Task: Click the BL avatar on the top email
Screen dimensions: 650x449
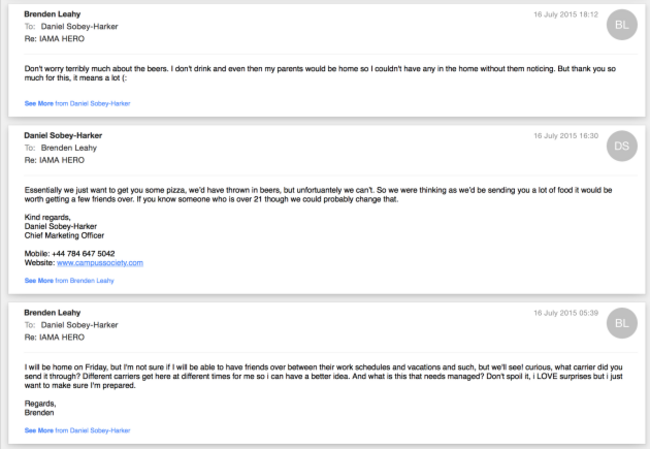Action: pyautogui.click(x=621, y=25)
